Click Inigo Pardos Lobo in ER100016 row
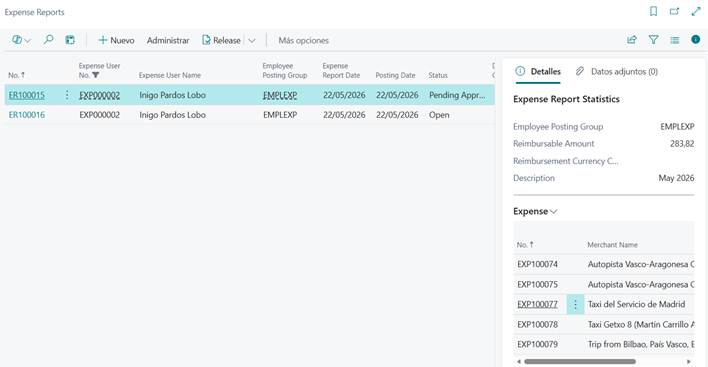 pos(172,115)
